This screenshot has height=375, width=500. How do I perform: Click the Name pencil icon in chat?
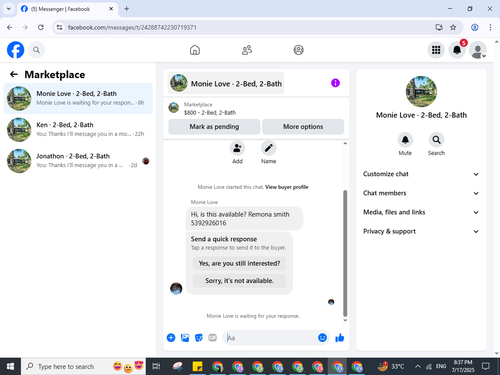point(268,148)
